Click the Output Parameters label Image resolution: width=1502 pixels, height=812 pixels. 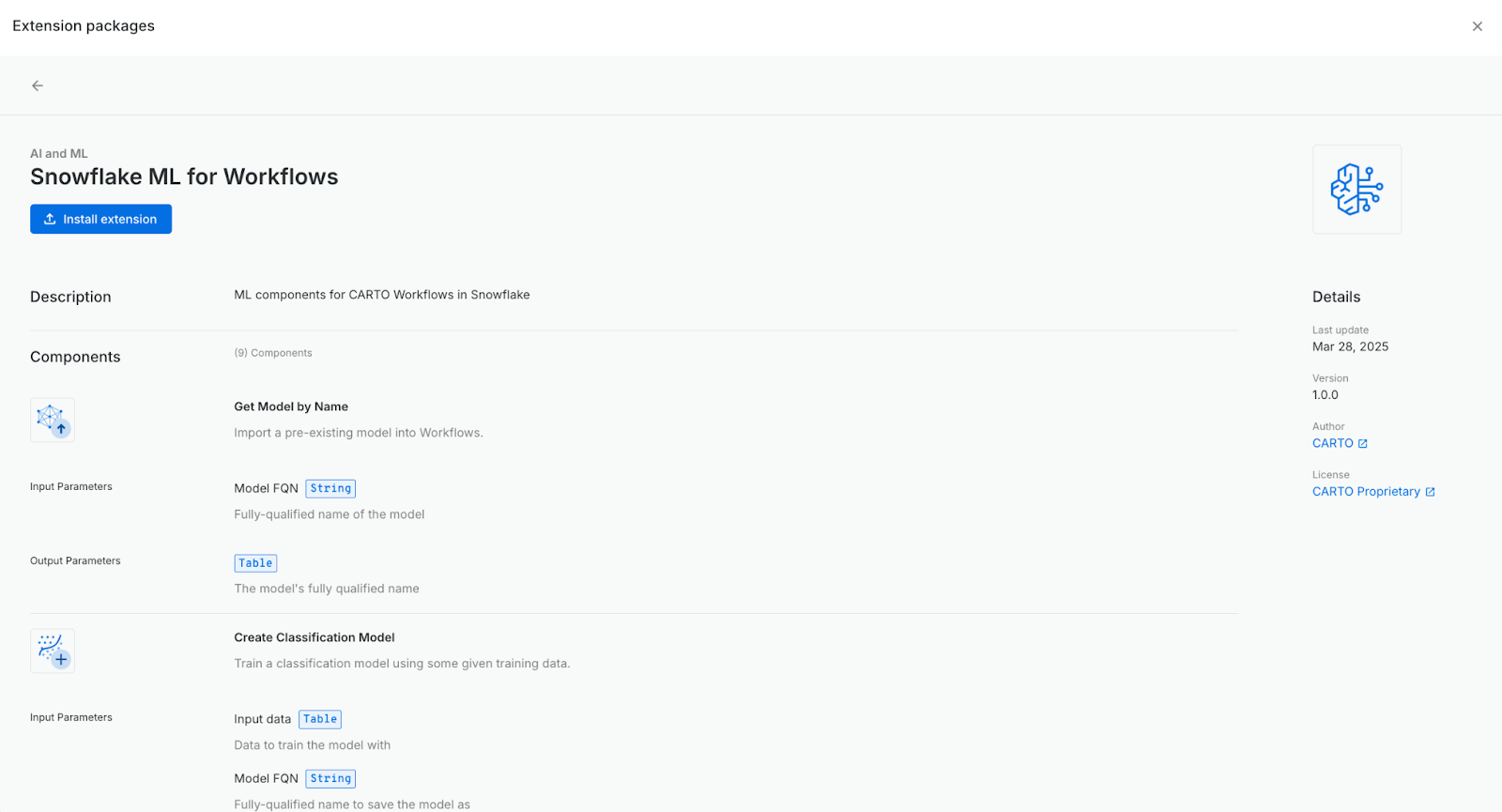coord(75,560)
